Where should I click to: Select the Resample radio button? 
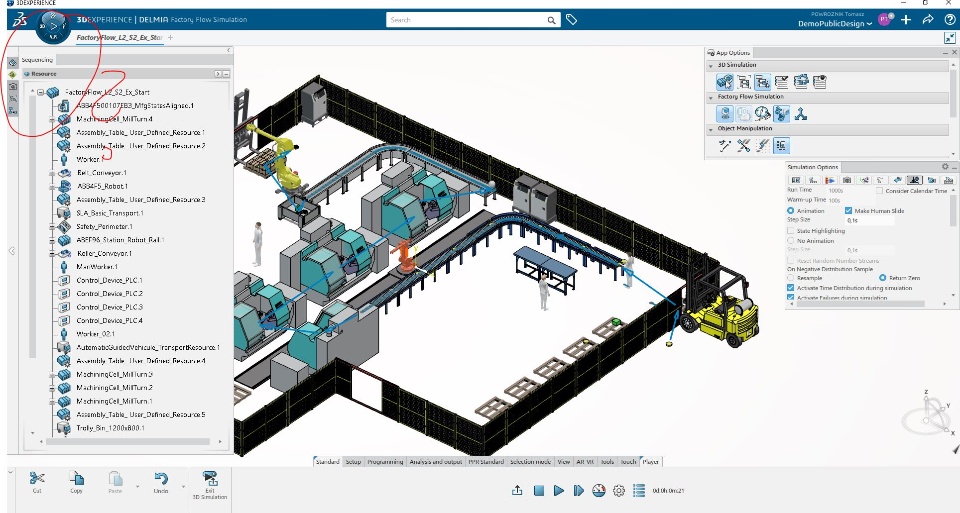790,278
